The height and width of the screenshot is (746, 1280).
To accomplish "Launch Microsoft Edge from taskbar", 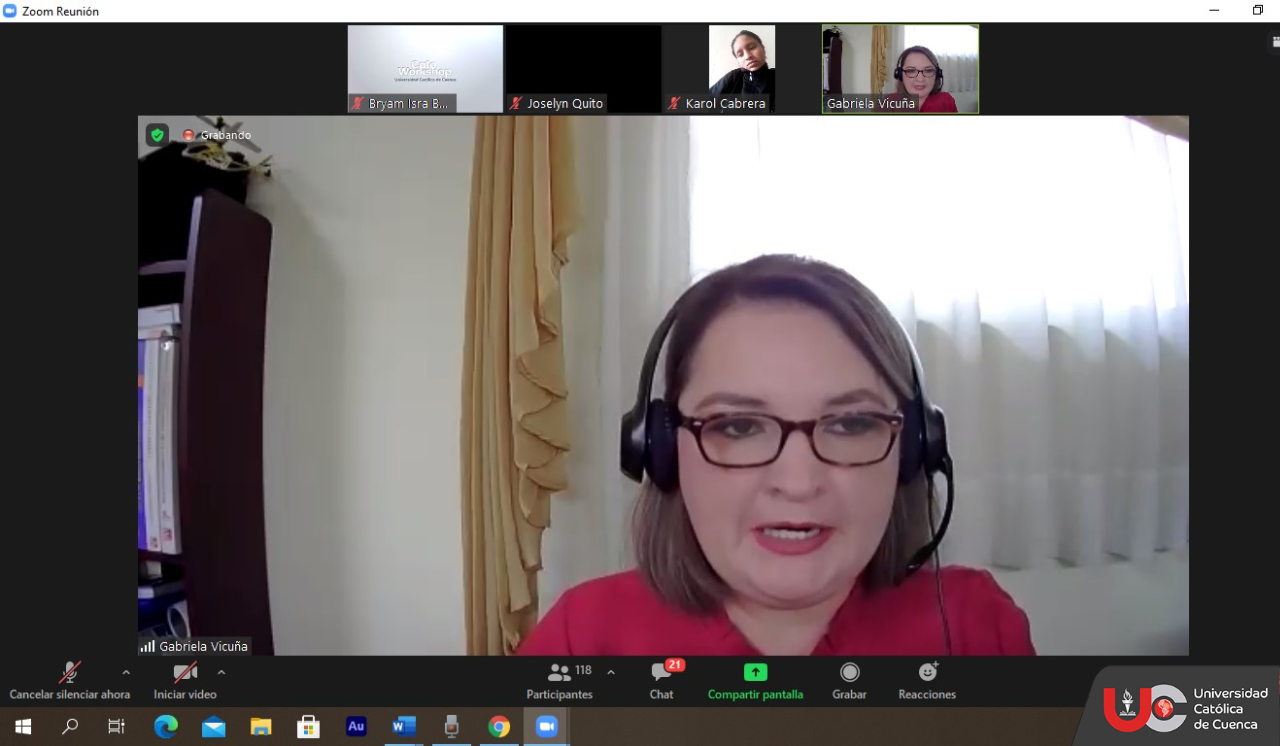I will (x=165, y=727).
